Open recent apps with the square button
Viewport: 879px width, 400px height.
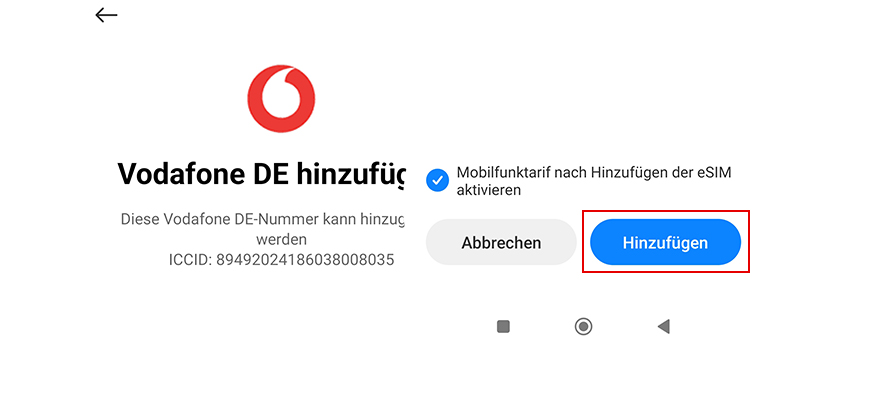(x=503, y=326)
